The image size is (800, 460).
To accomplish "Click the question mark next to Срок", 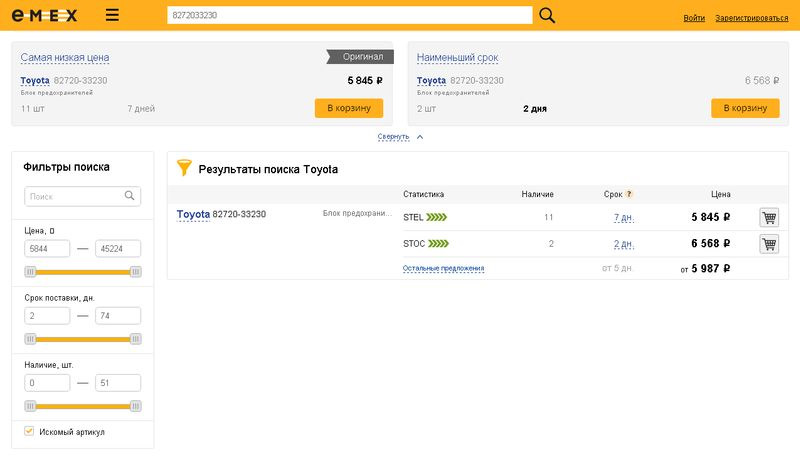I will [x=629, y=194].
